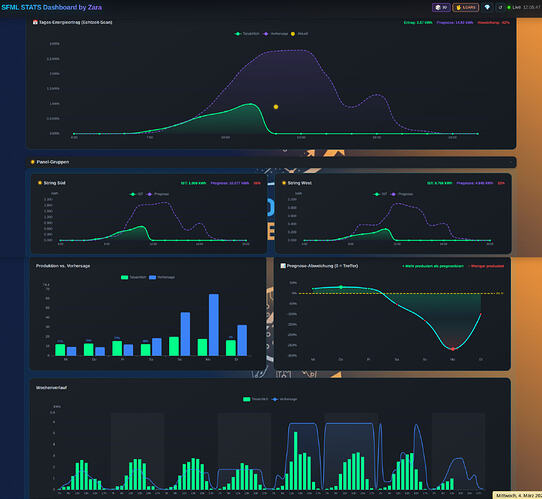
Task: Click the green peak point on Prognose-Abweichung curve
Action: pyautogui.click(x=341, y=287)
